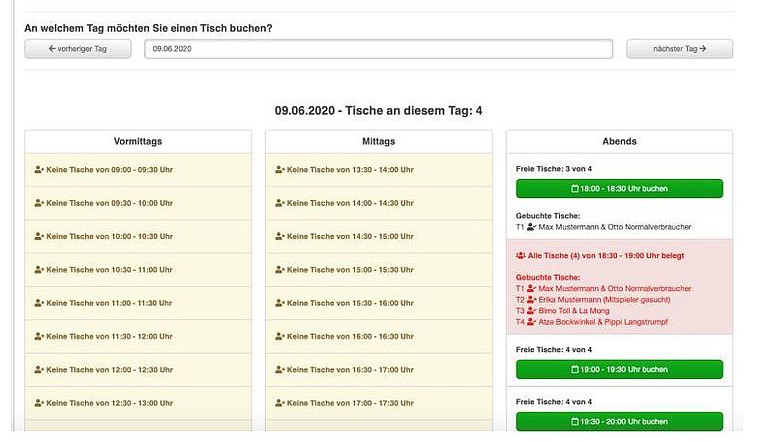769x442 pixels.
Task: Select the 'Mittags' column header
Action: (378, 141)
